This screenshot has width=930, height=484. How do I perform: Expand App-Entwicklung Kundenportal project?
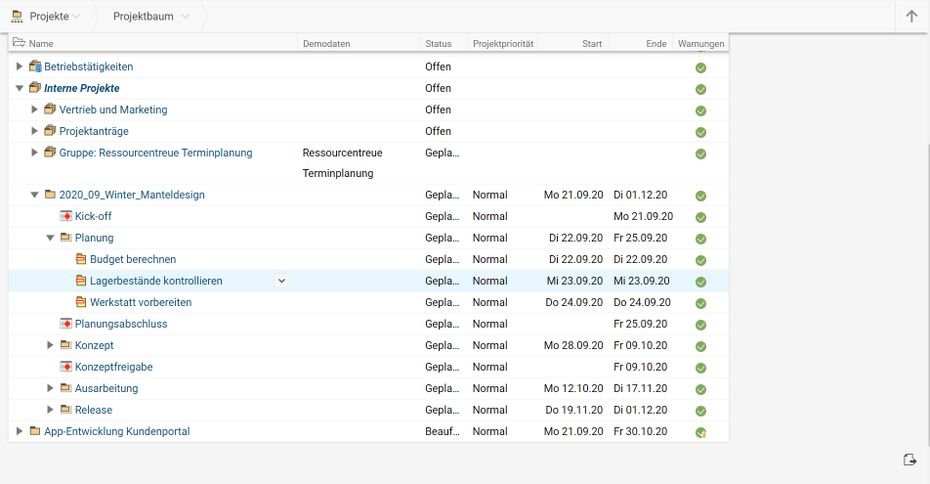coord(20,431)
